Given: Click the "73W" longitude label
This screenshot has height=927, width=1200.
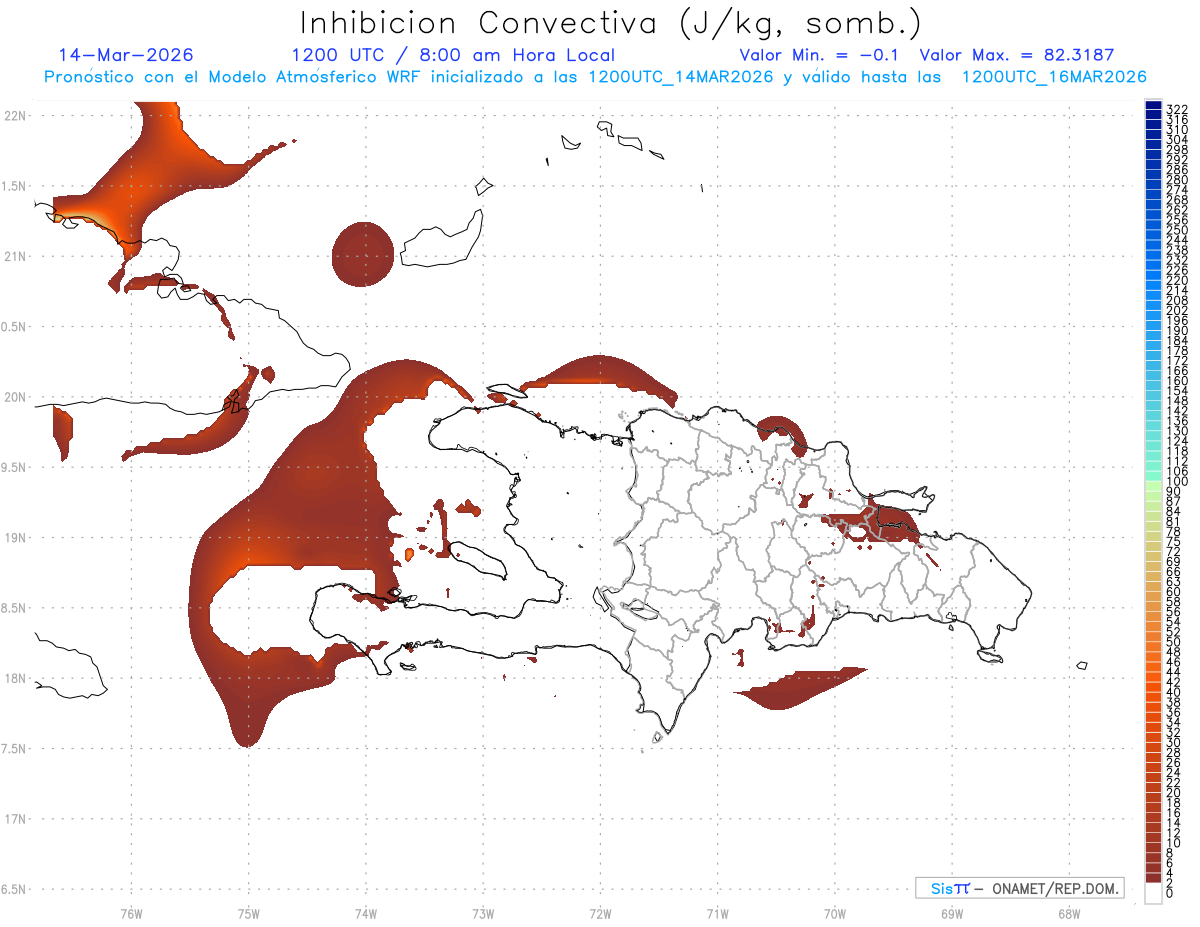Looking at the screenshot, I should [x=483, y=913].
